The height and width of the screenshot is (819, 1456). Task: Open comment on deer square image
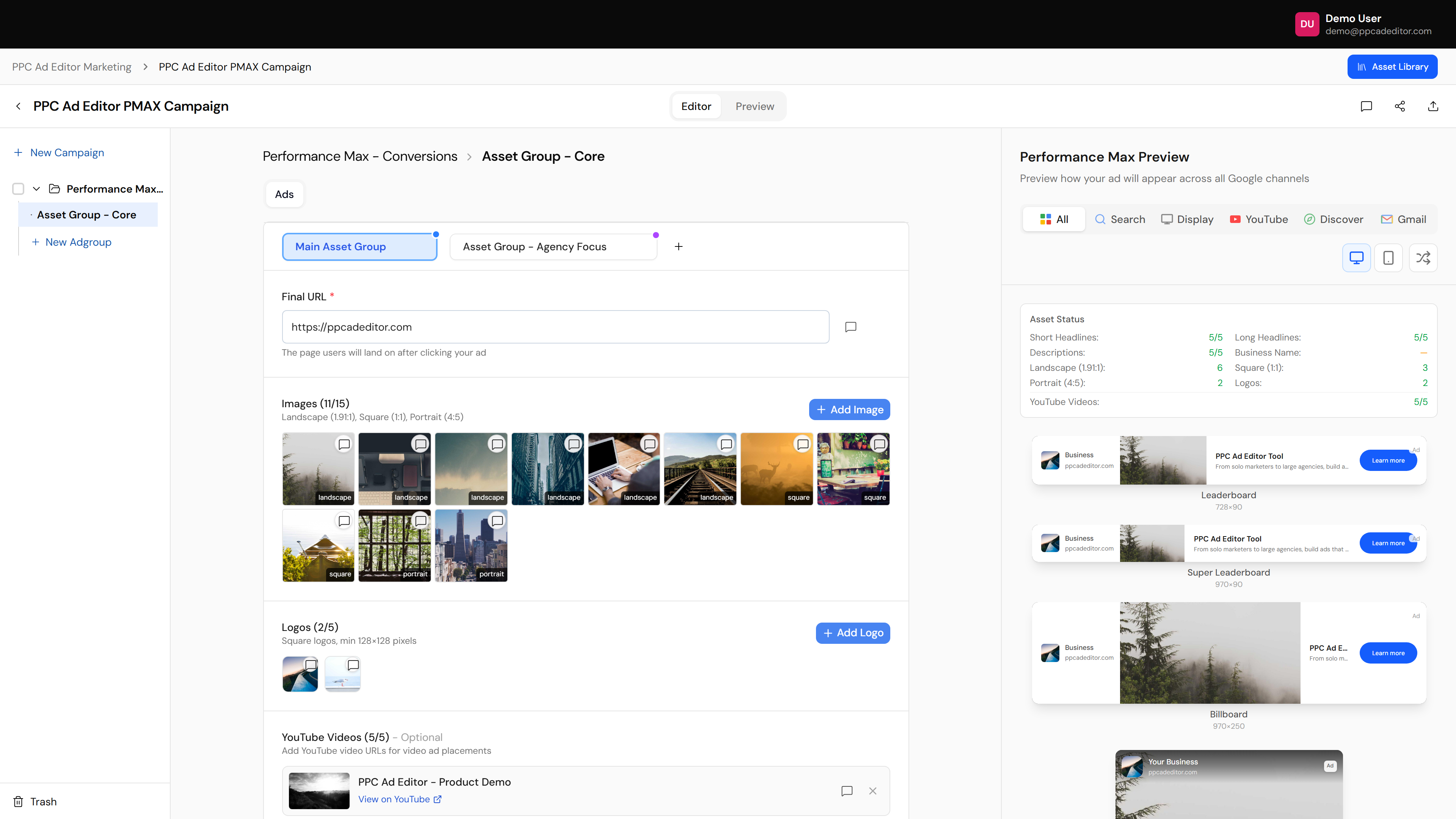[x=803, y=444]
